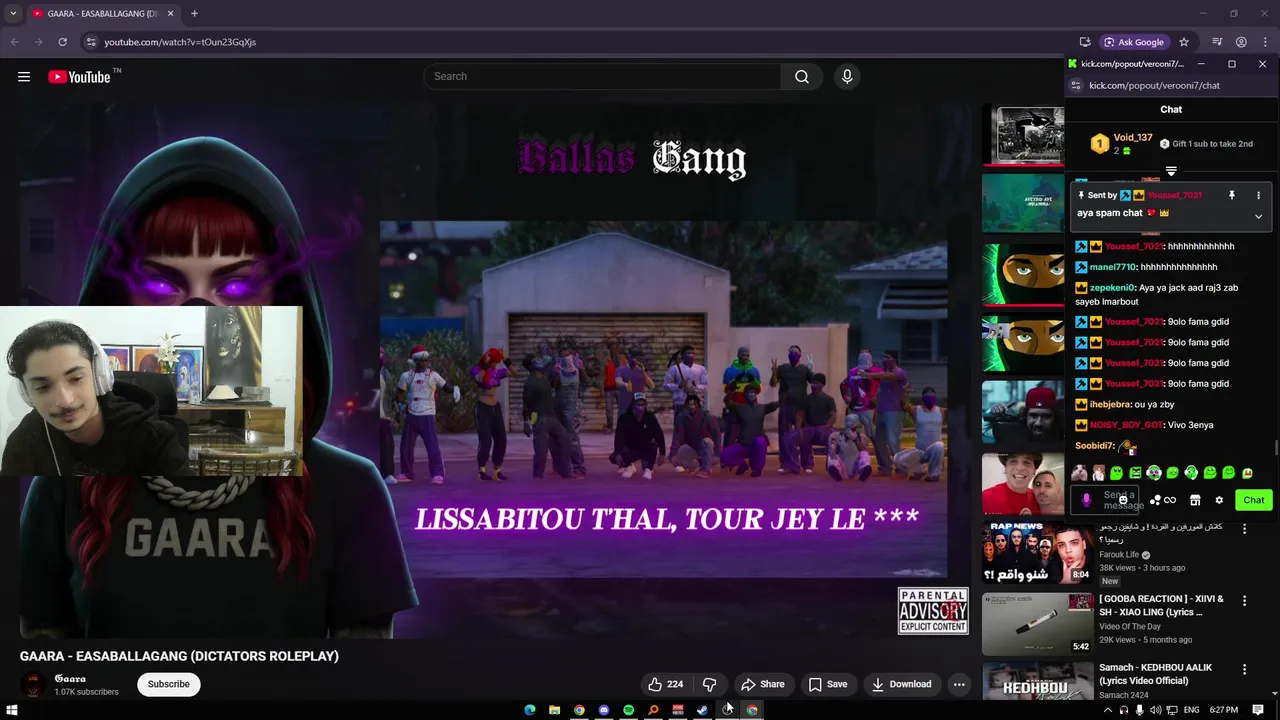Image resolution: width=1280 pixels, height=720 pixels.
Task: Click the youtube.com address bar URL
Action: point(180,42)
